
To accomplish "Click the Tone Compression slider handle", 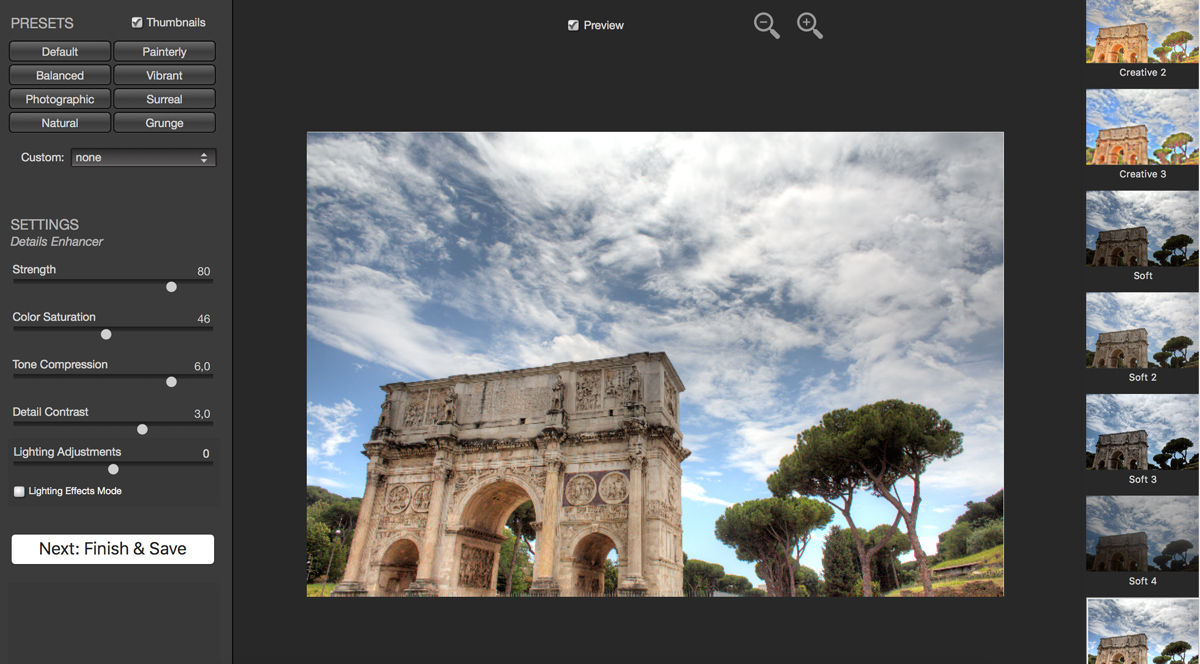I will pyautogui.click(x=171, y=382).
